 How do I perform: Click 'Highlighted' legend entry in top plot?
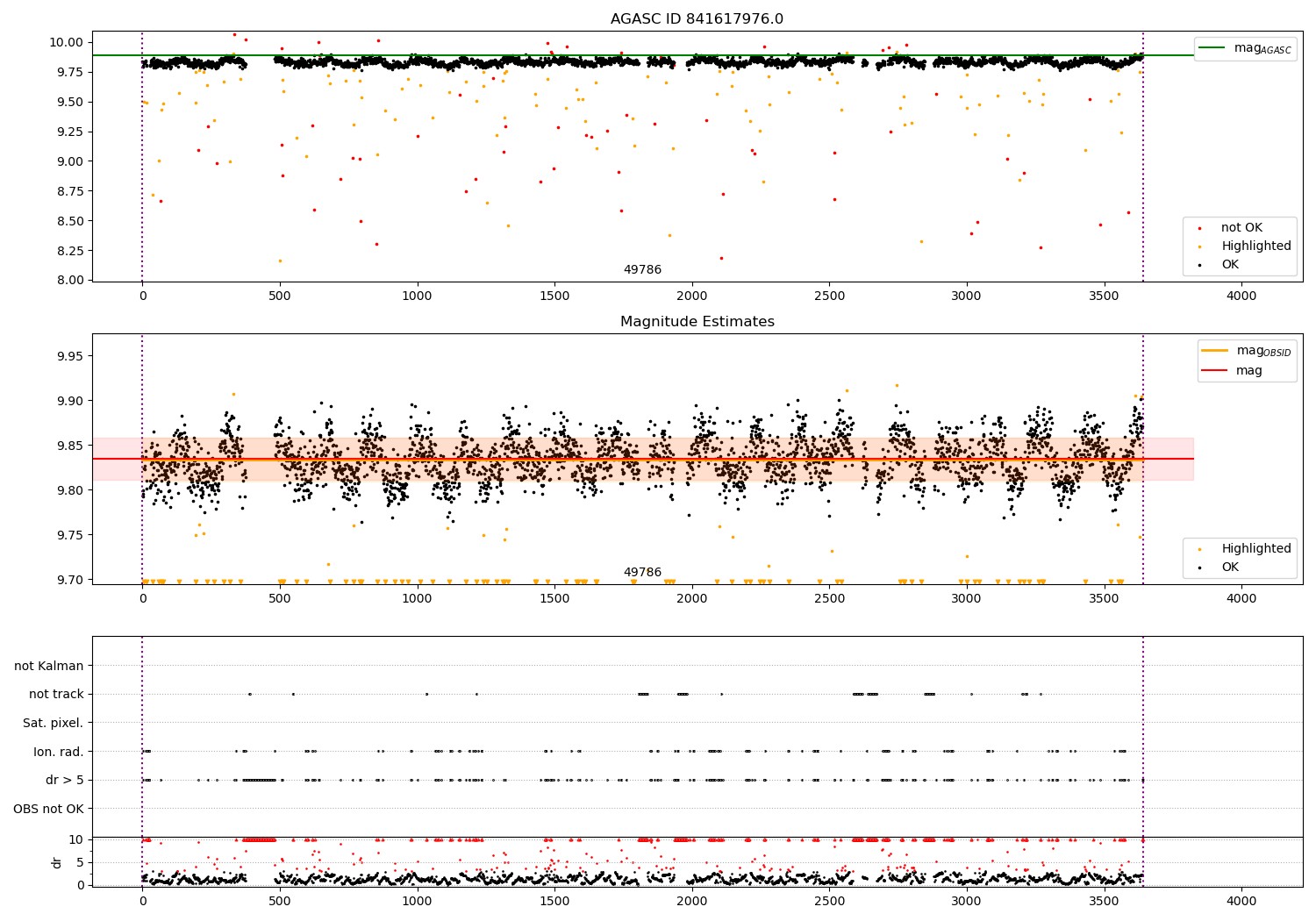[x=1256, y=246]
